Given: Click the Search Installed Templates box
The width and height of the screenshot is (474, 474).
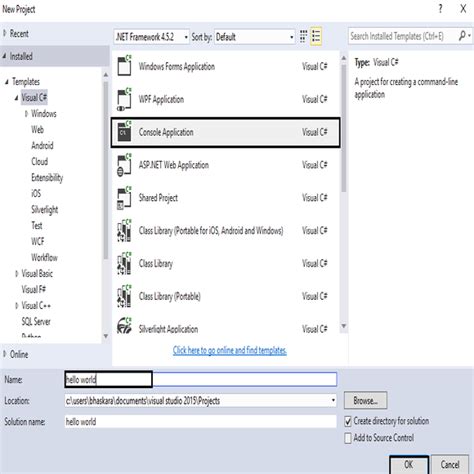Looking at the screenshot, I should (x=403, y=36).
